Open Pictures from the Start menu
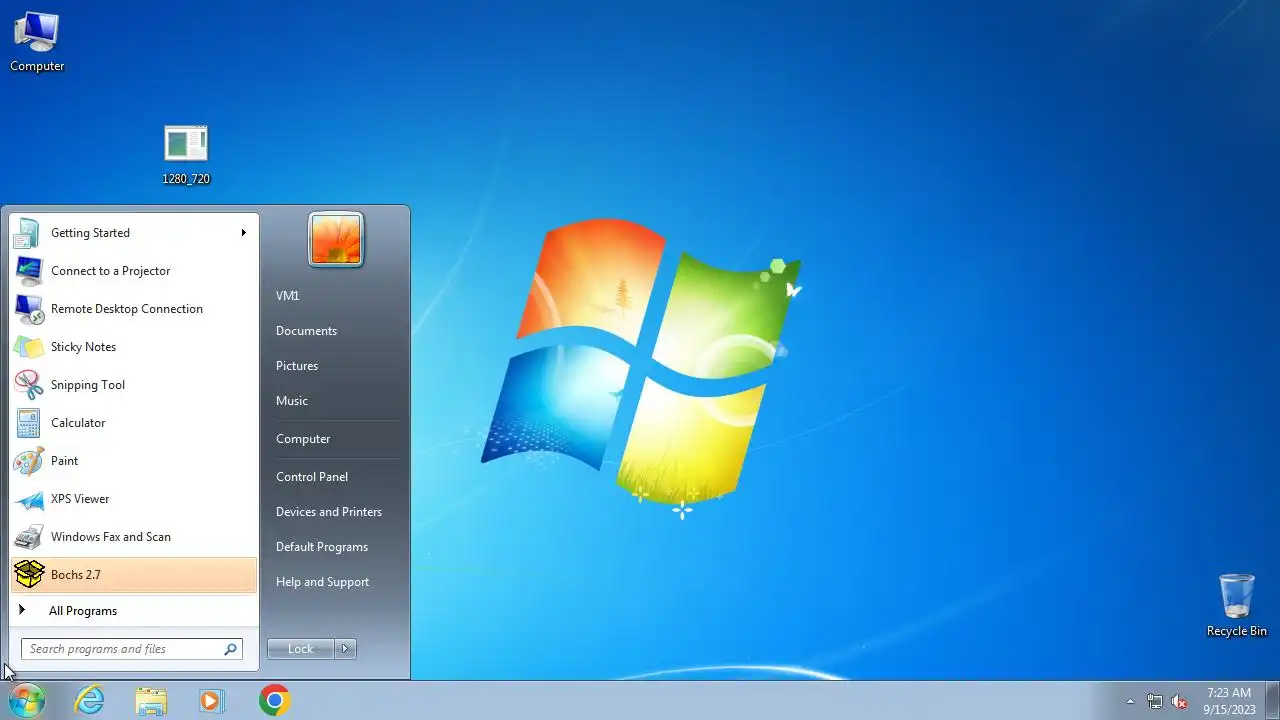This screenshot has height=720, width=1280. 297,366
